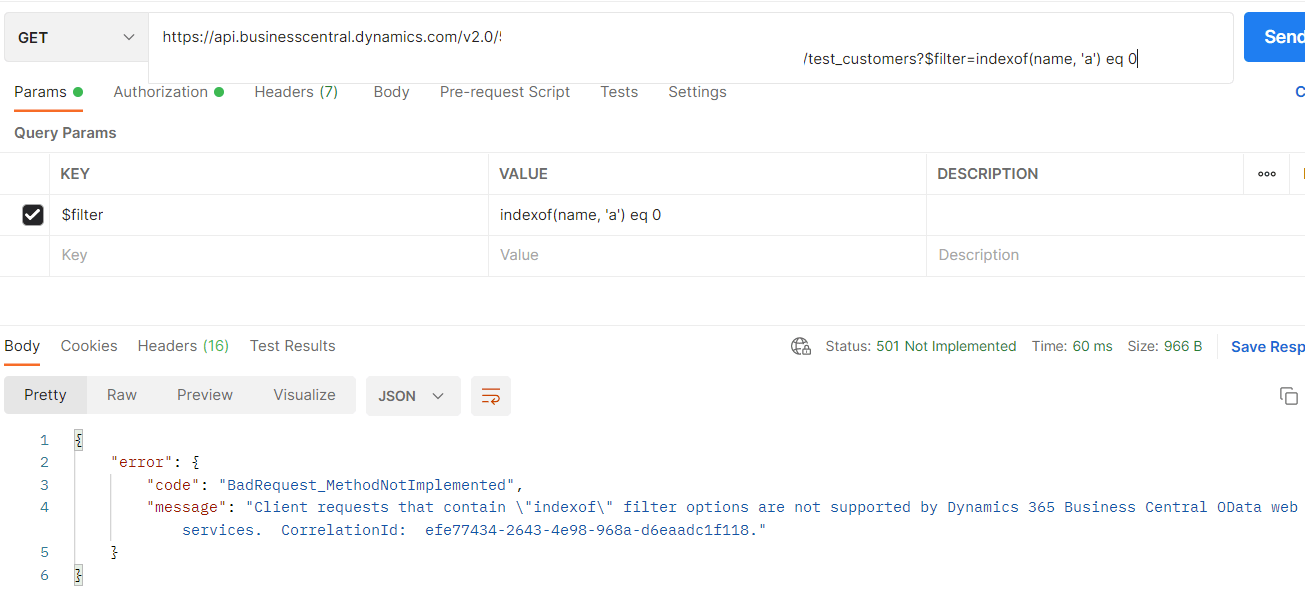Open the Tests tab
The height and width of the screenshot is (600, 1305).
click(619, 92)
